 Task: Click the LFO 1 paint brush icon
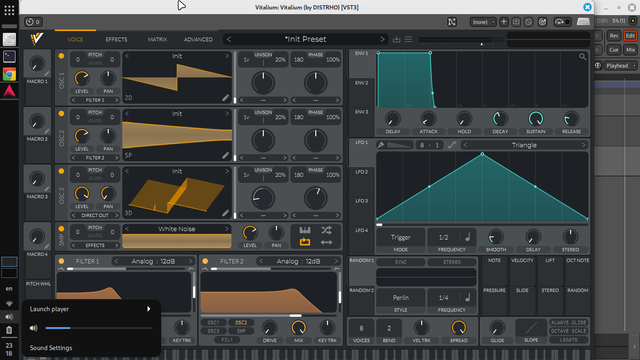tap(380, 145)
